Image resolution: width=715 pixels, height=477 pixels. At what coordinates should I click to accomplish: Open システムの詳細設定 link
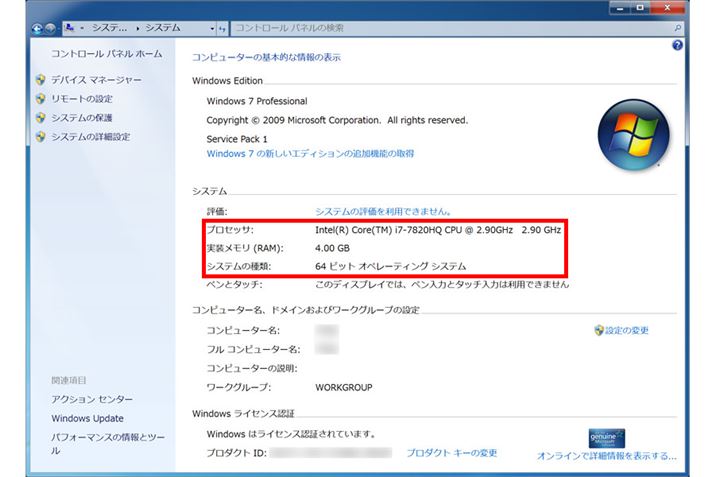pyautogui.click(x=90, y=137)
